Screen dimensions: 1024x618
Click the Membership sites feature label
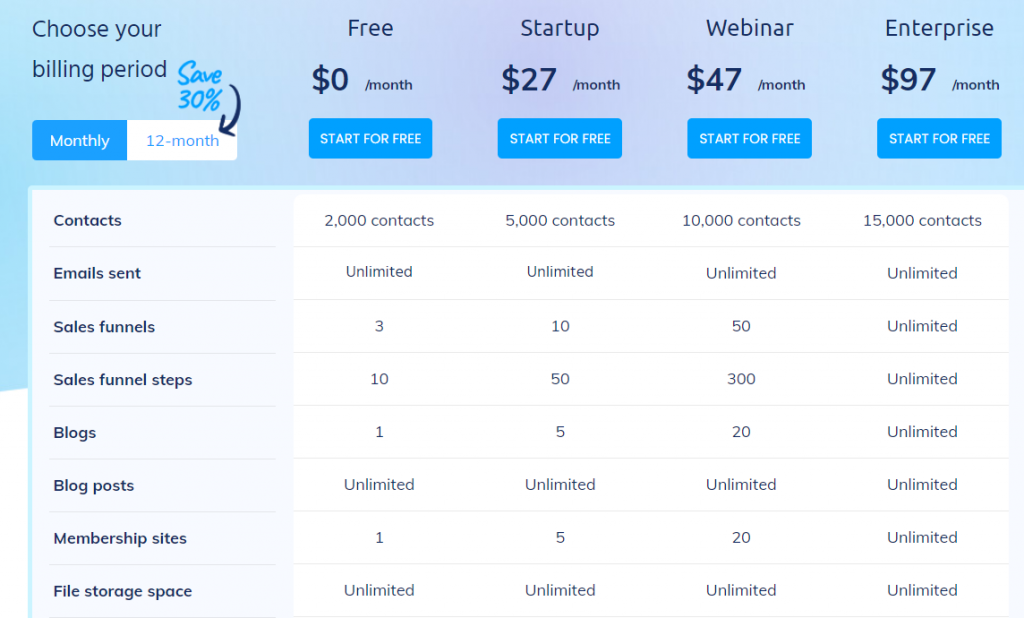[120, 538]
